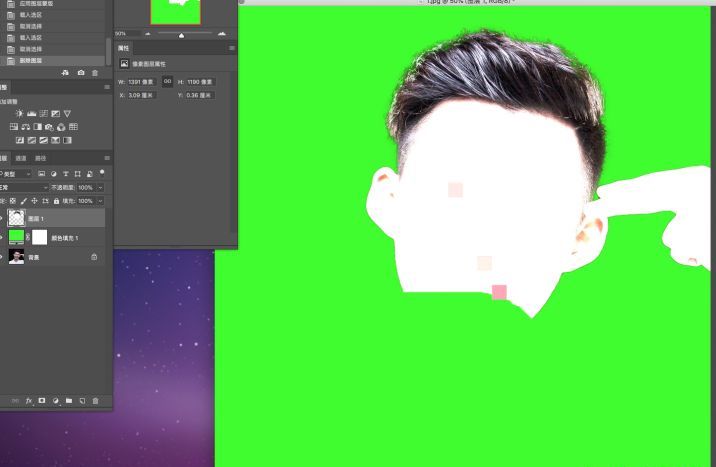Lock all attributes of the layer

click(56, 201)
